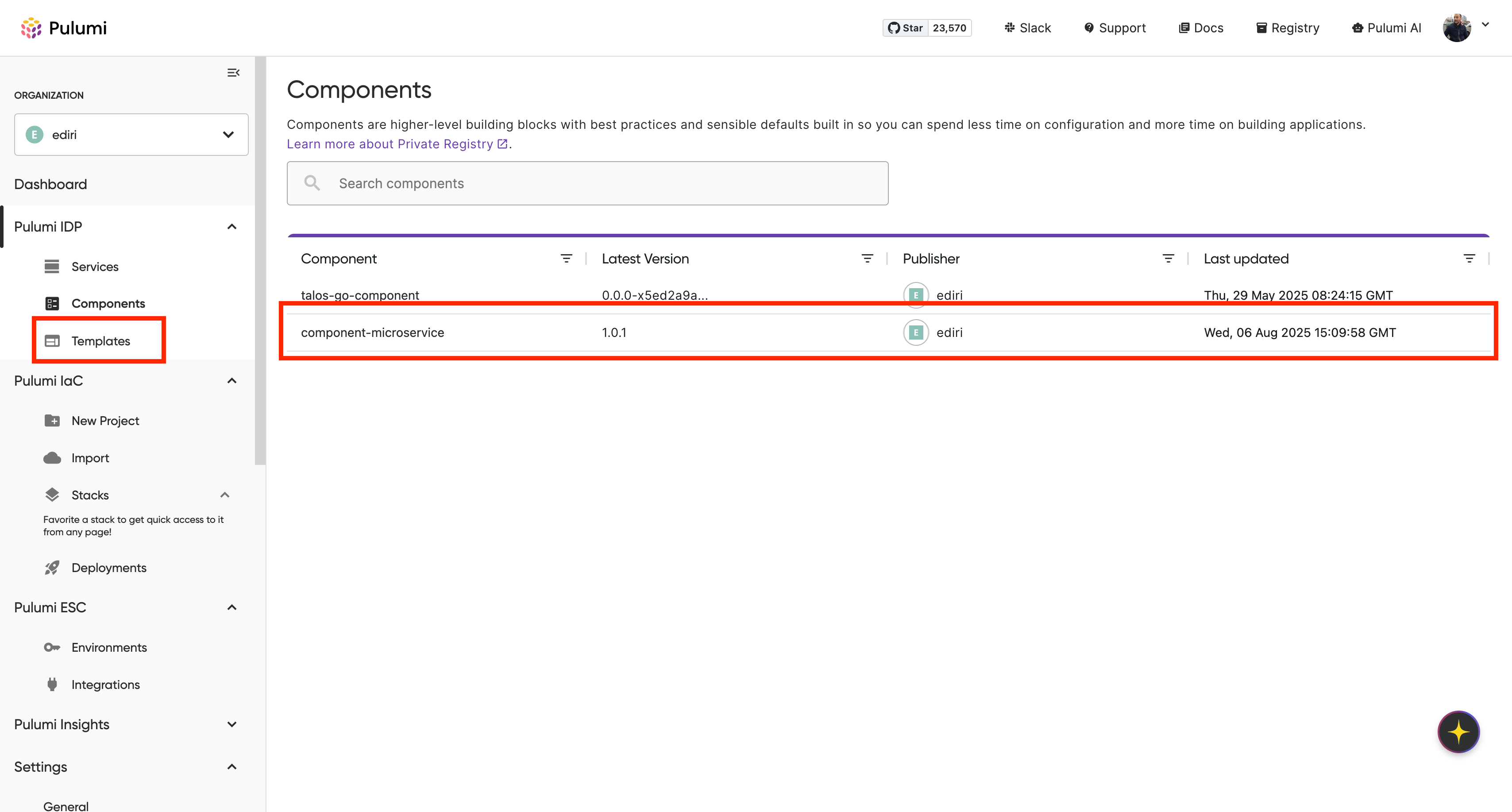Collapse the Stacks submenu chevron
Screen dimensions: 1512x812
(x=225, y=495)
